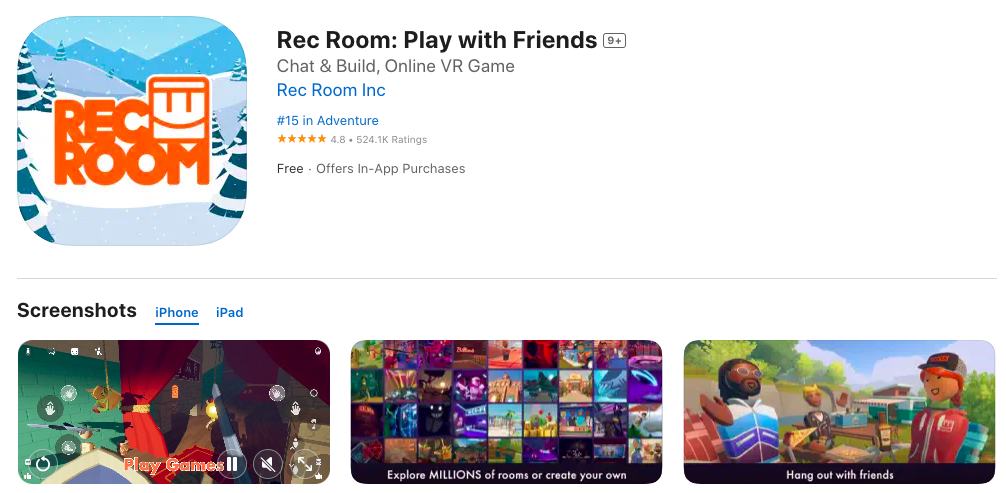Select the iPhone screenshots tab

[x=176, y=313]
